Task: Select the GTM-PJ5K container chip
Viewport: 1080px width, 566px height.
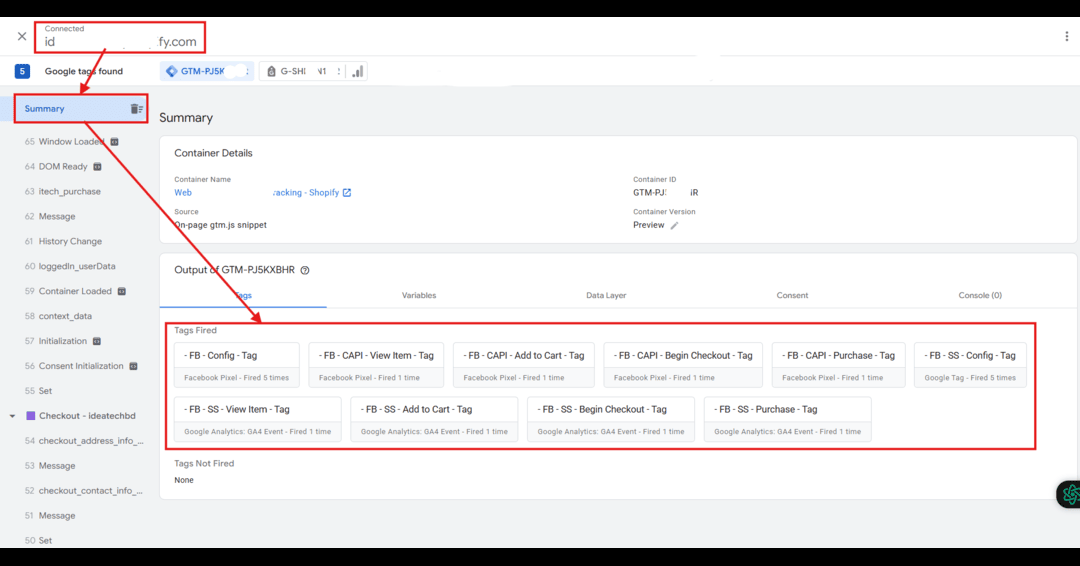Action: [x=207, y=71]
